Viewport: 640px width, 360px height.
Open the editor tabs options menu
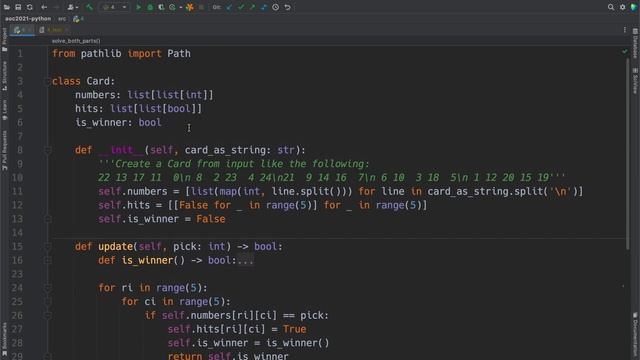[x=624, y=30]
